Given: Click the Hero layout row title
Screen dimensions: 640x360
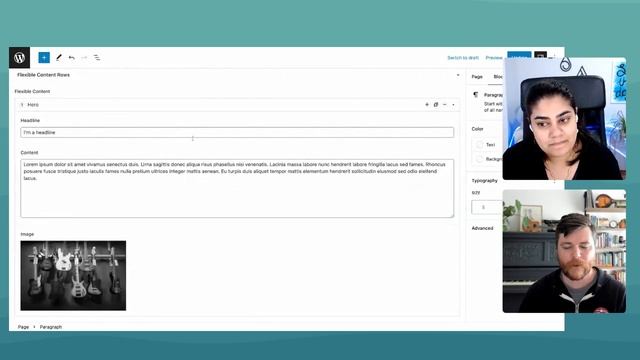Looking at the screenshot, I should 33,105.
